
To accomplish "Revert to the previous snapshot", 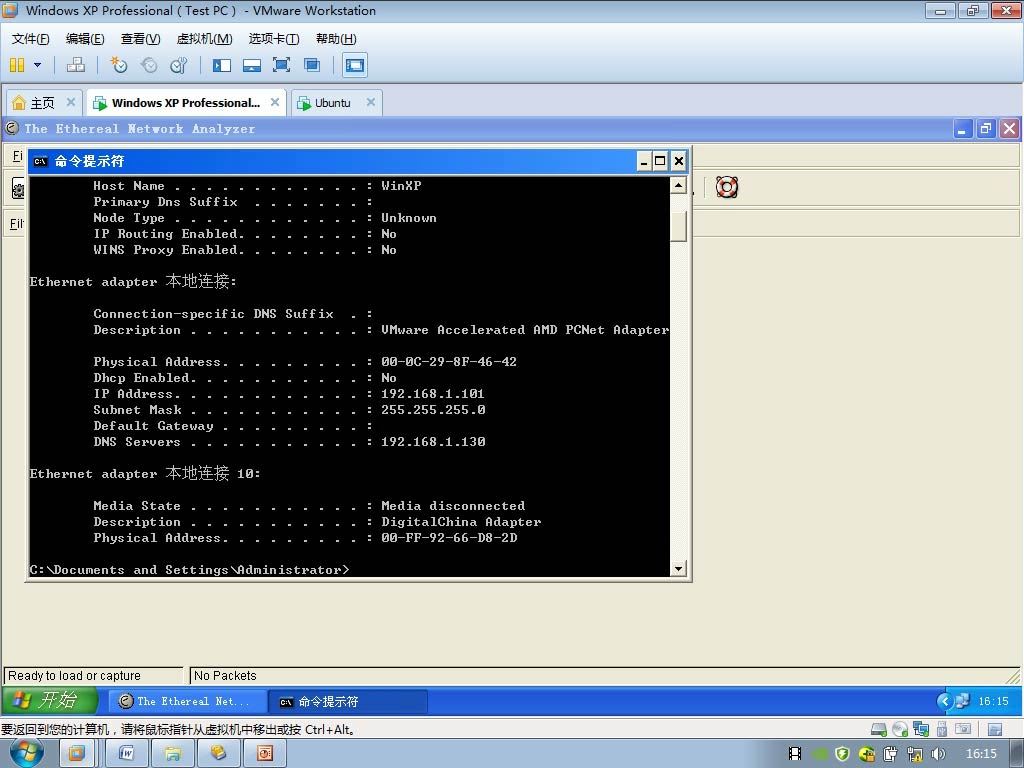I will point(149,65).
